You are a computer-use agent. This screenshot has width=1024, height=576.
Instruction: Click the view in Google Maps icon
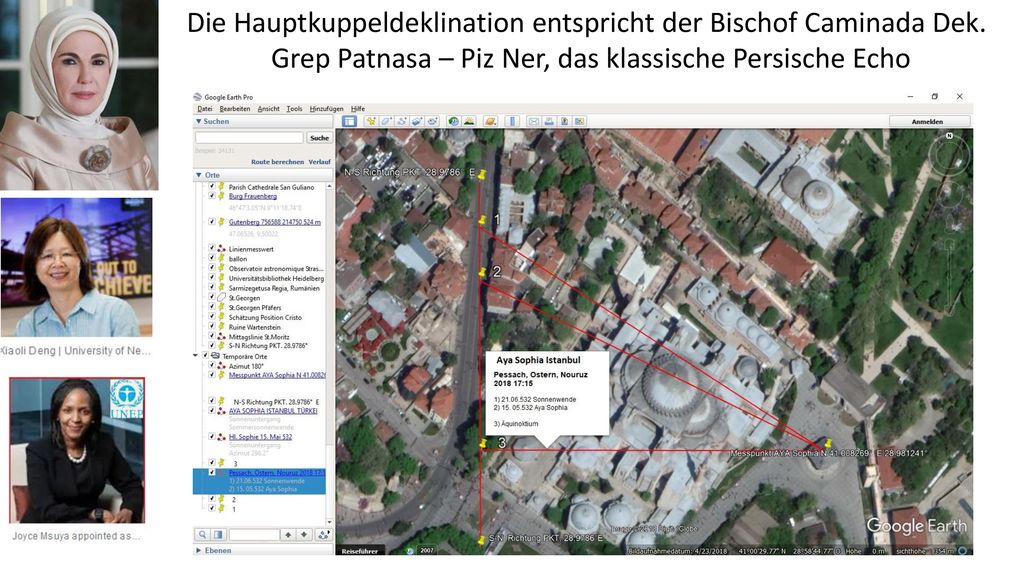tap(579, 121)
